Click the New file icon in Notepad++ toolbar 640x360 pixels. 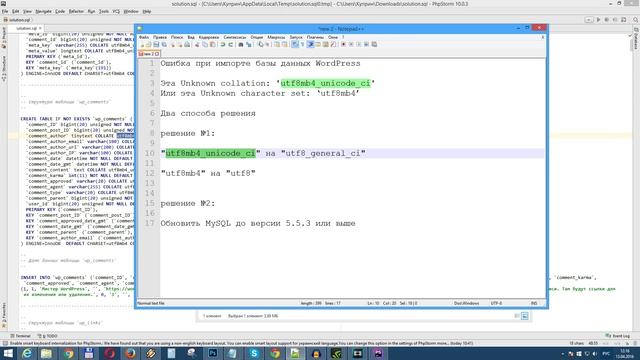[x=142, y=44]
